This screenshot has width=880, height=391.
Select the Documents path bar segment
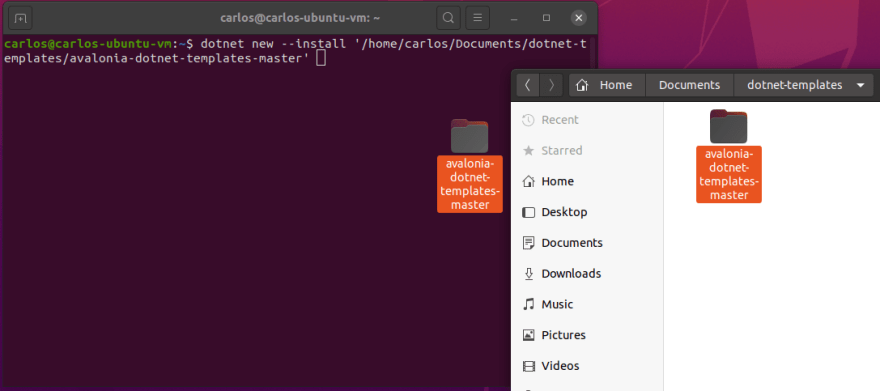coord(689,85)
